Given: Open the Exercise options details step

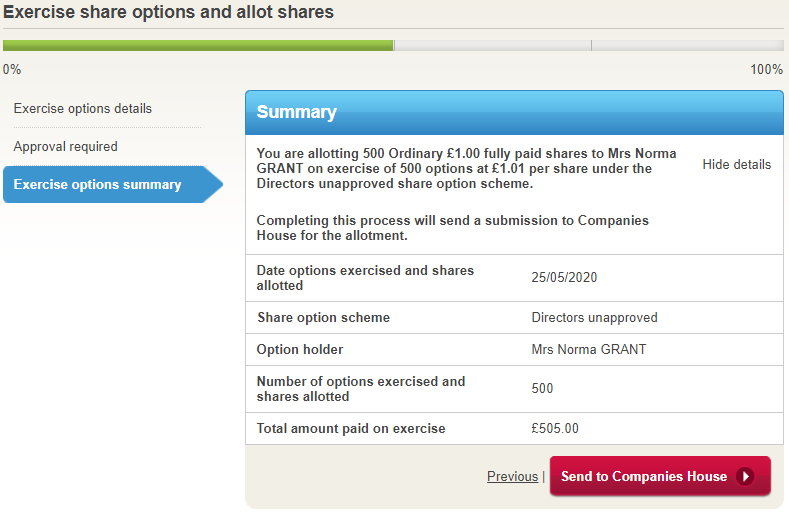Looking at the screenshot, I should (83, 108).
